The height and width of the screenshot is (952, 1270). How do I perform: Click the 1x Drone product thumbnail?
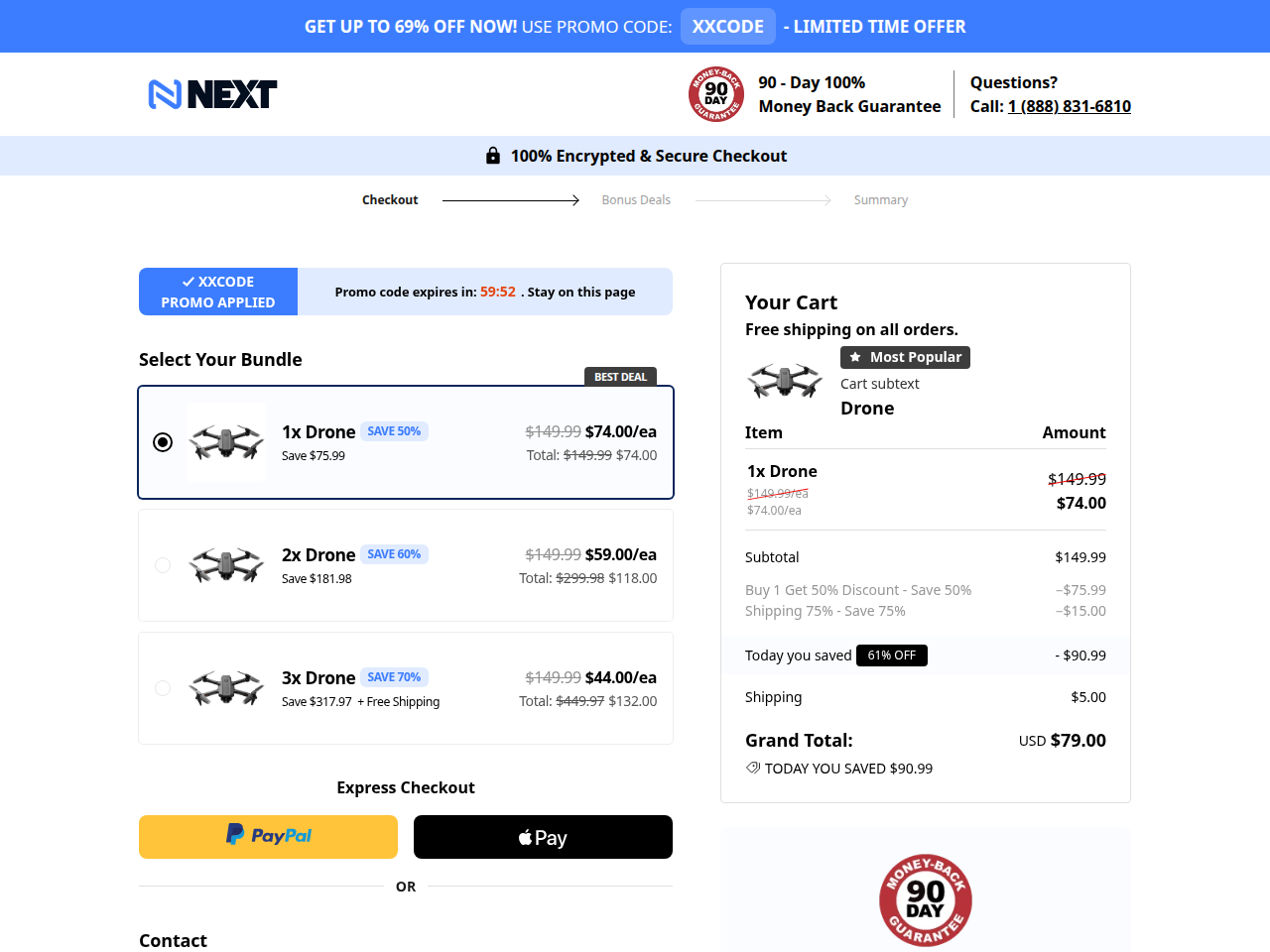[x=226, y=442]
